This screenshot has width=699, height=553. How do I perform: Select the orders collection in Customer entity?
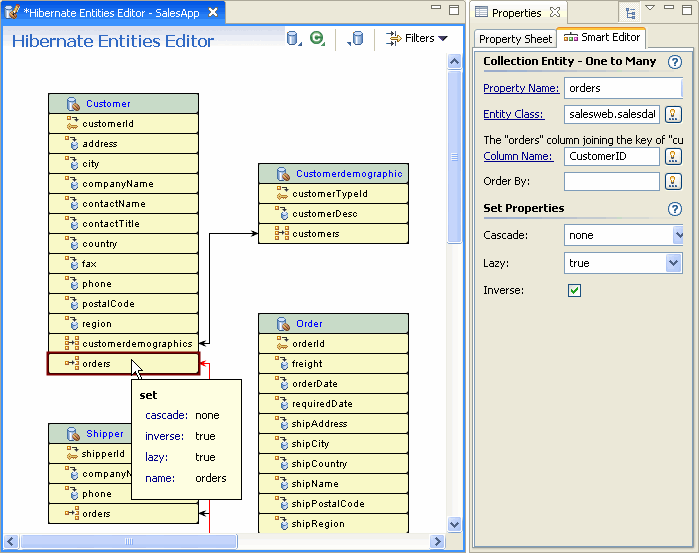click(x=123, y=364)
